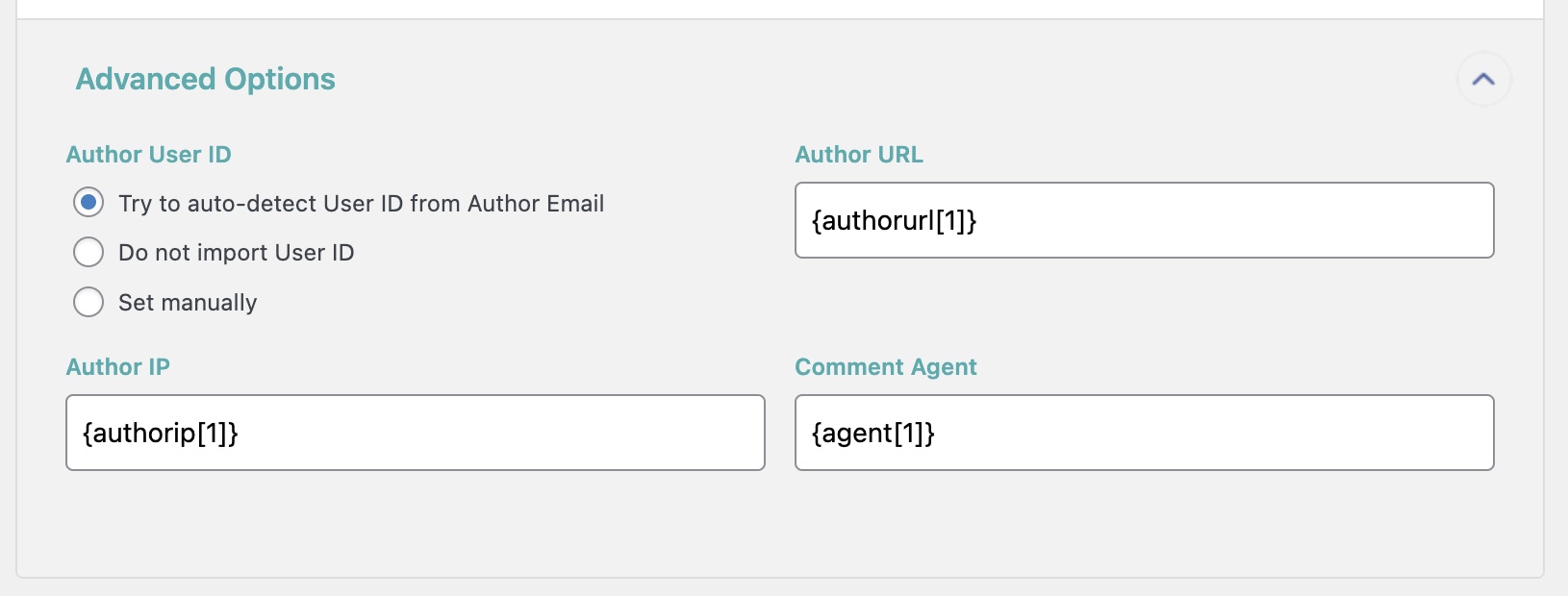
Task: Click the 'Comment Agent' field label
Action: pos(885,367)
